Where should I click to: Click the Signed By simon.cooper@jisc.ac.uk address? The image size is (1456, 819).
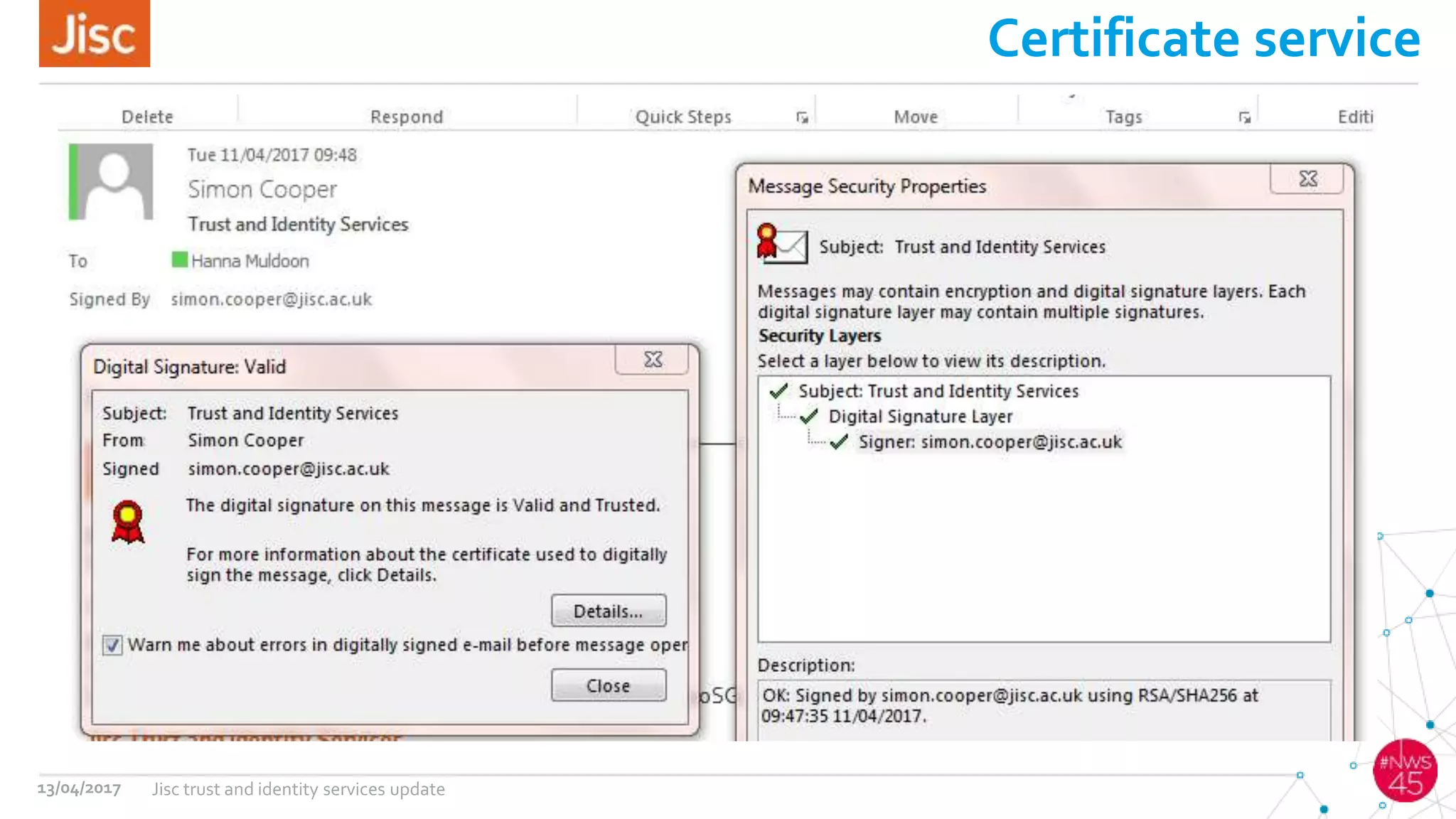[271, 299]
